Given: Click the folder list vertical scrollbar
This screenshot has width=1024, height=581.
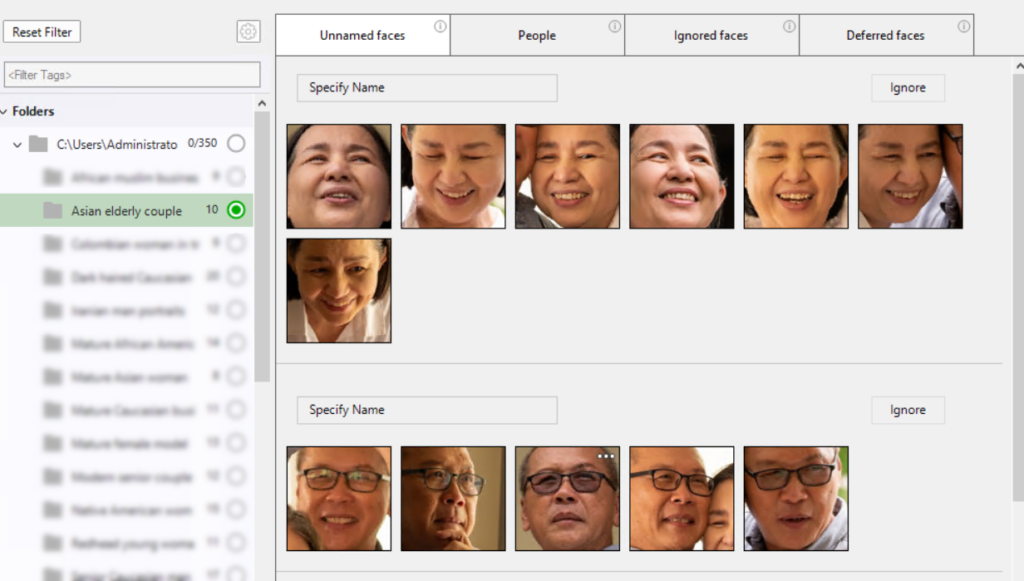Looking at the screenshot, I should (x=262, y=250).
